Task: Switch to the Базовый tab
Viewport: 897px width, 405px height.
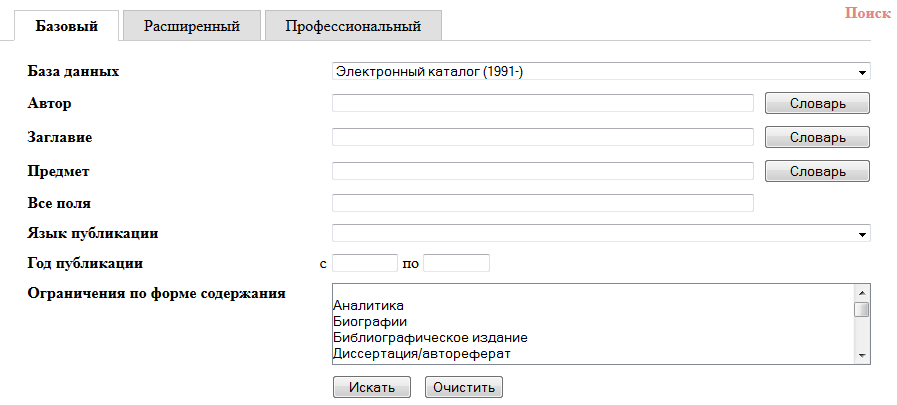Action: click(66, 26)
